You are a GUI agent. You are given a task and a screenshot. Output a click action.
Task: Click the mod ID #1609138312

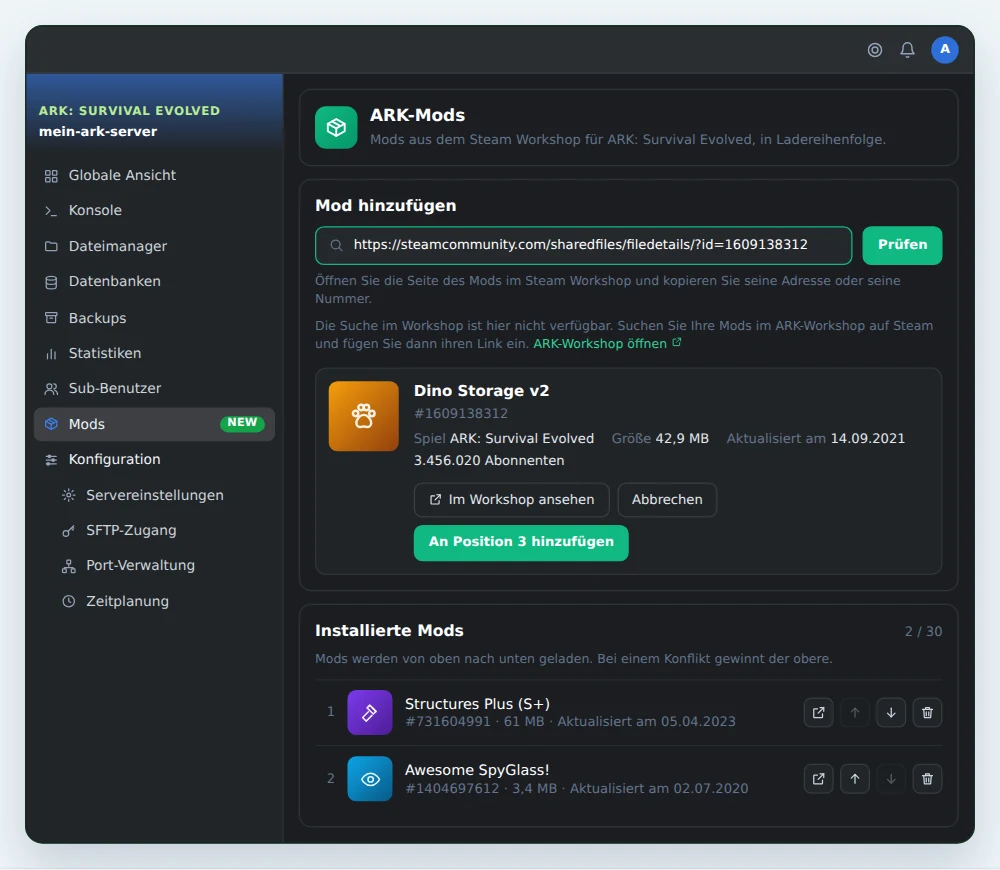point(461,413)
